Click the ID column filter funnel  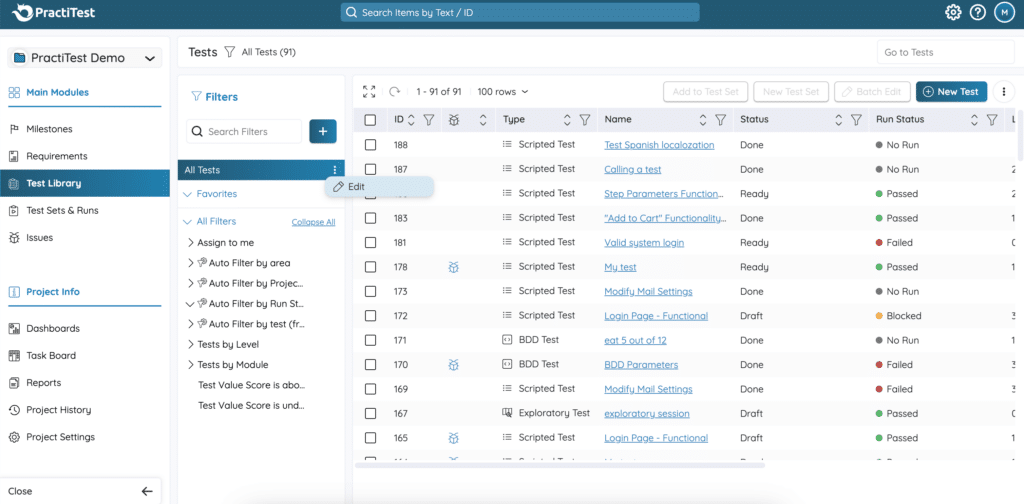tap(428, 119)
